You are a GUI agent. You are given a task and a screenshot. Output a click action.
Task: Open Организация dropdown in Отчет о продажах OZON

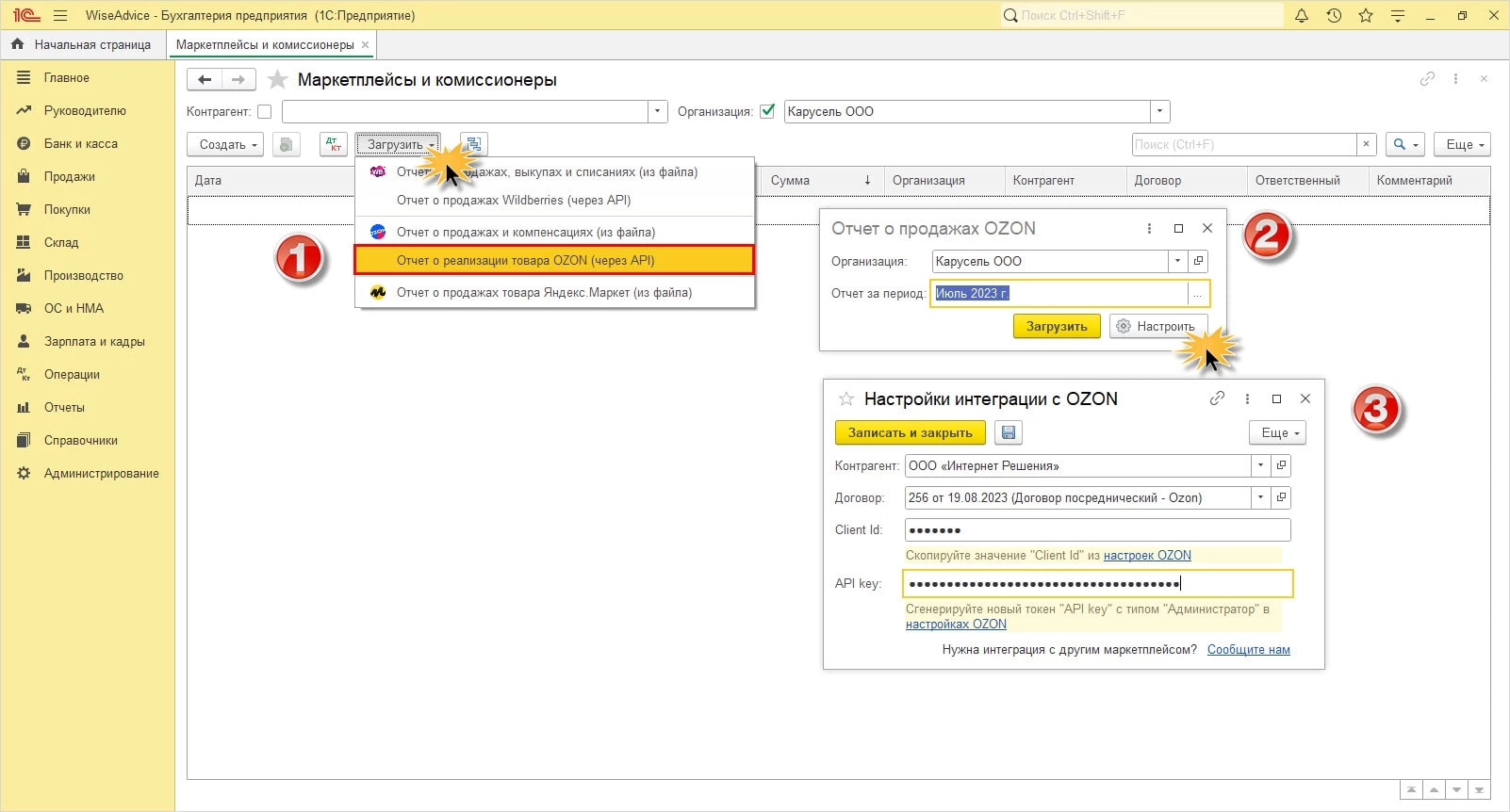1177,261
